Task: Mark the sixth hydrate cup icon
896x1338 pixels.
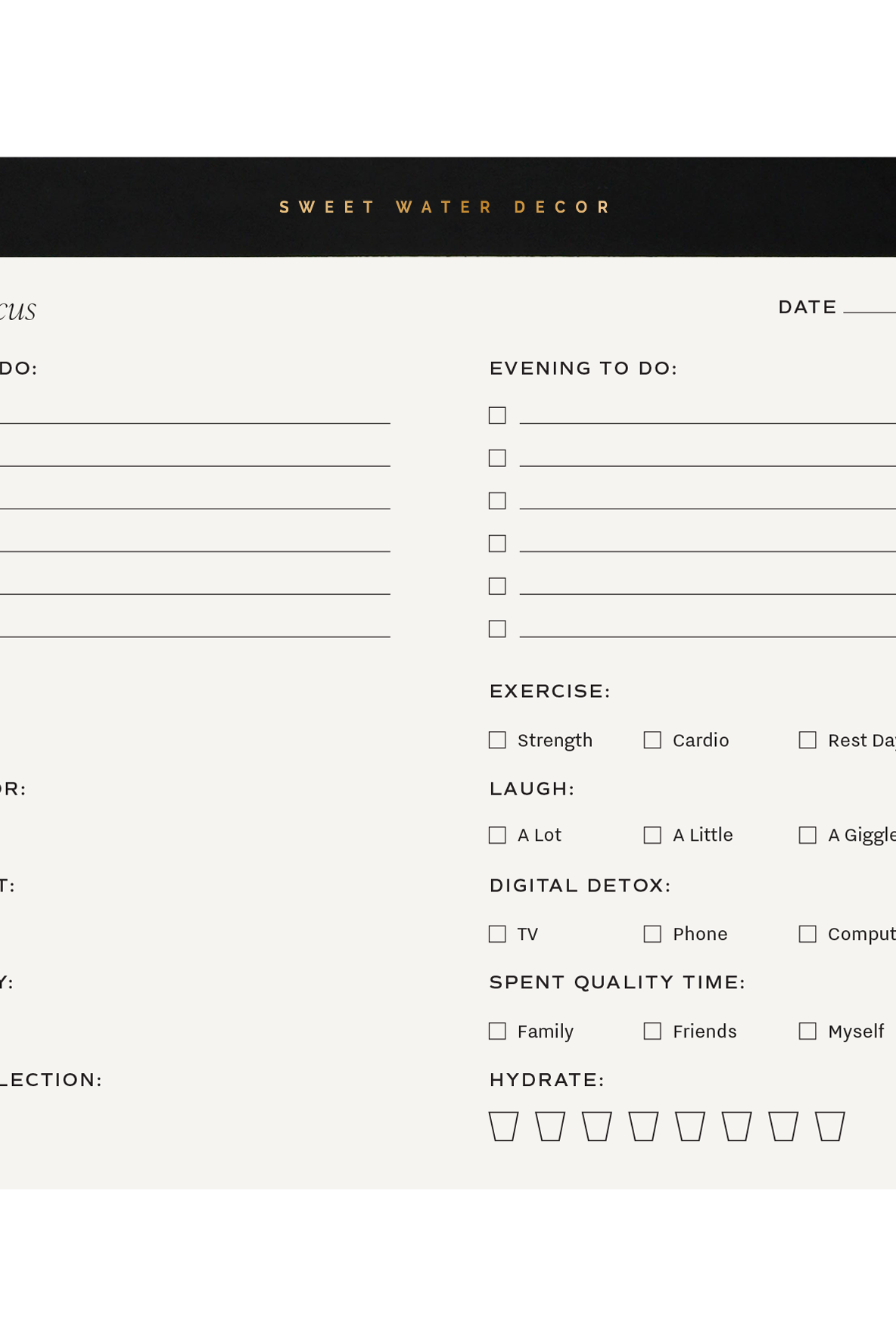Action: pyautogui.click(x=737, y=1126)
